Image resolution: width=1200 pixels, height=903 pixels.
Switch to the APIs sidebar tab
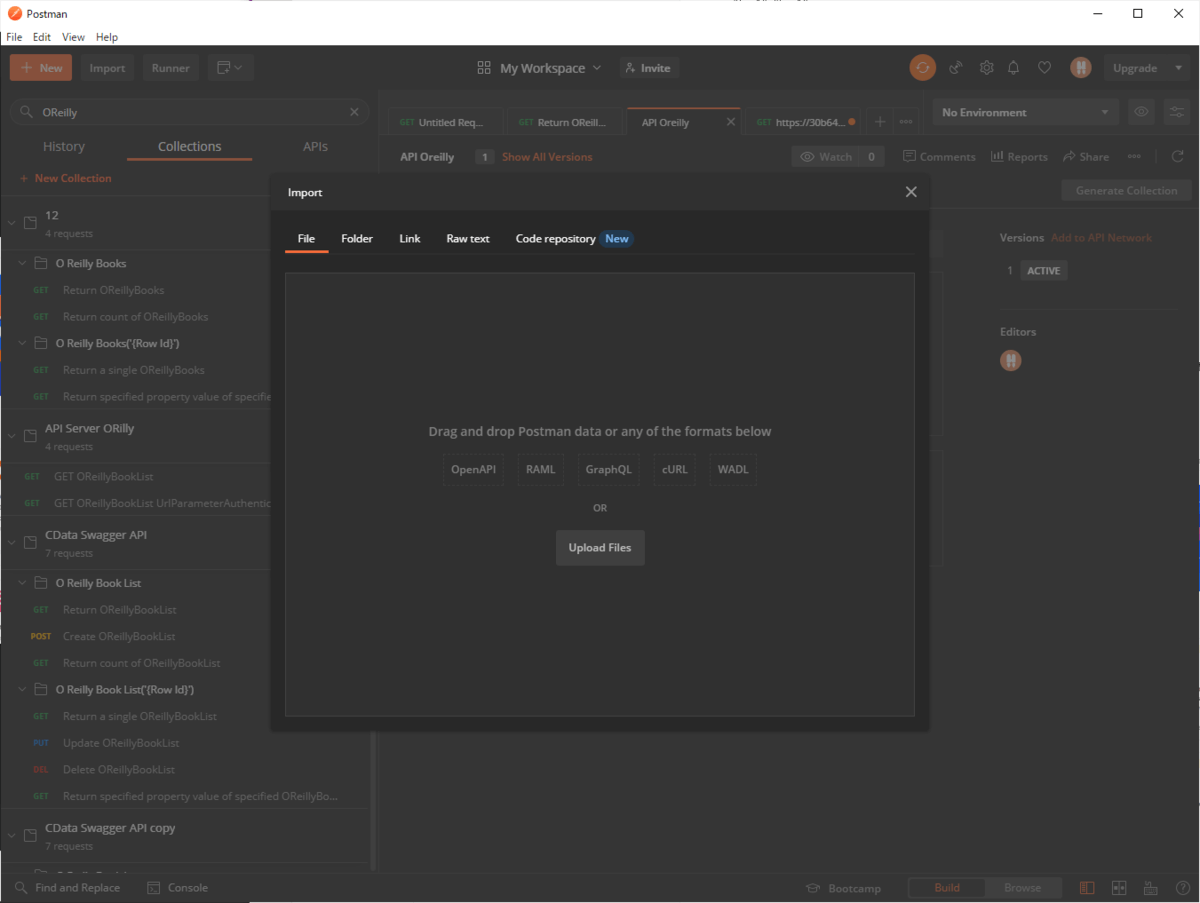(x=315, y=147)
